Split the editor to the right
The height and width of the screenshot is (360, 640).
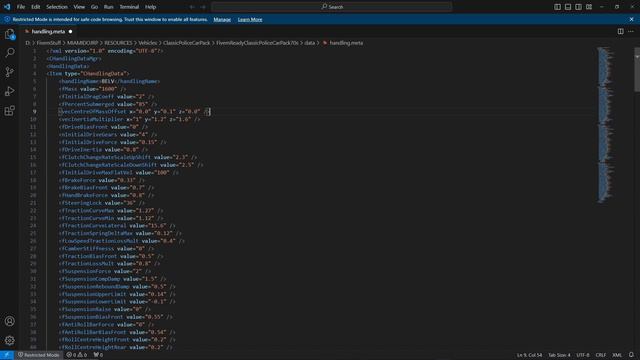pyautogui.click(x=620, y=31)
